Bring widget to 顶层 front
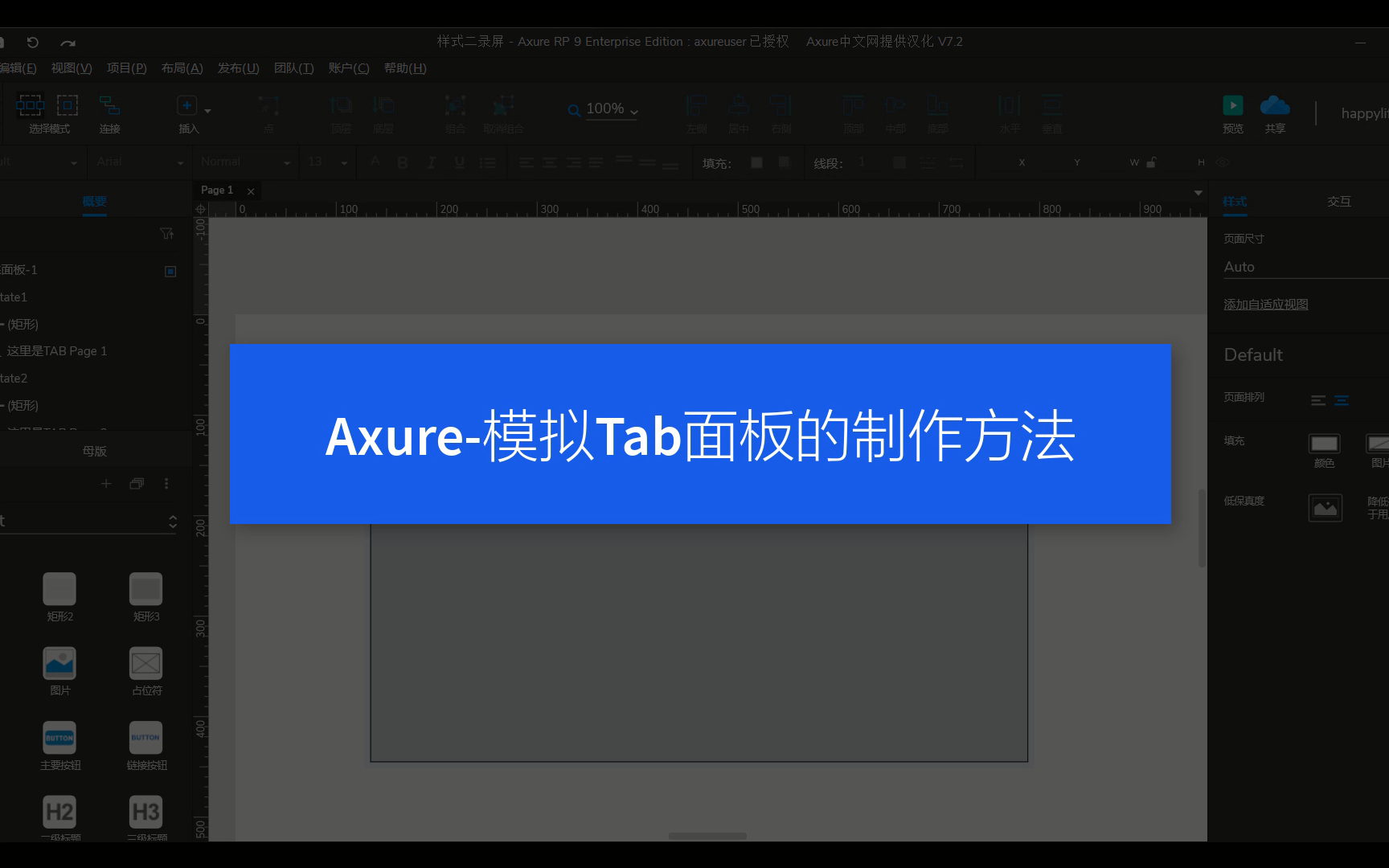 coord(341,105)
